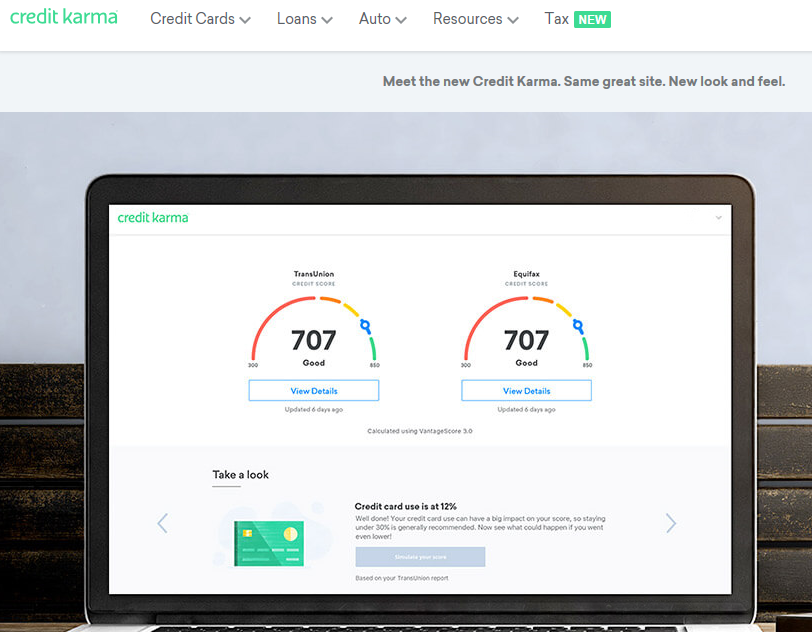Click the TransUnion 707 score number

tap(314, 340)
